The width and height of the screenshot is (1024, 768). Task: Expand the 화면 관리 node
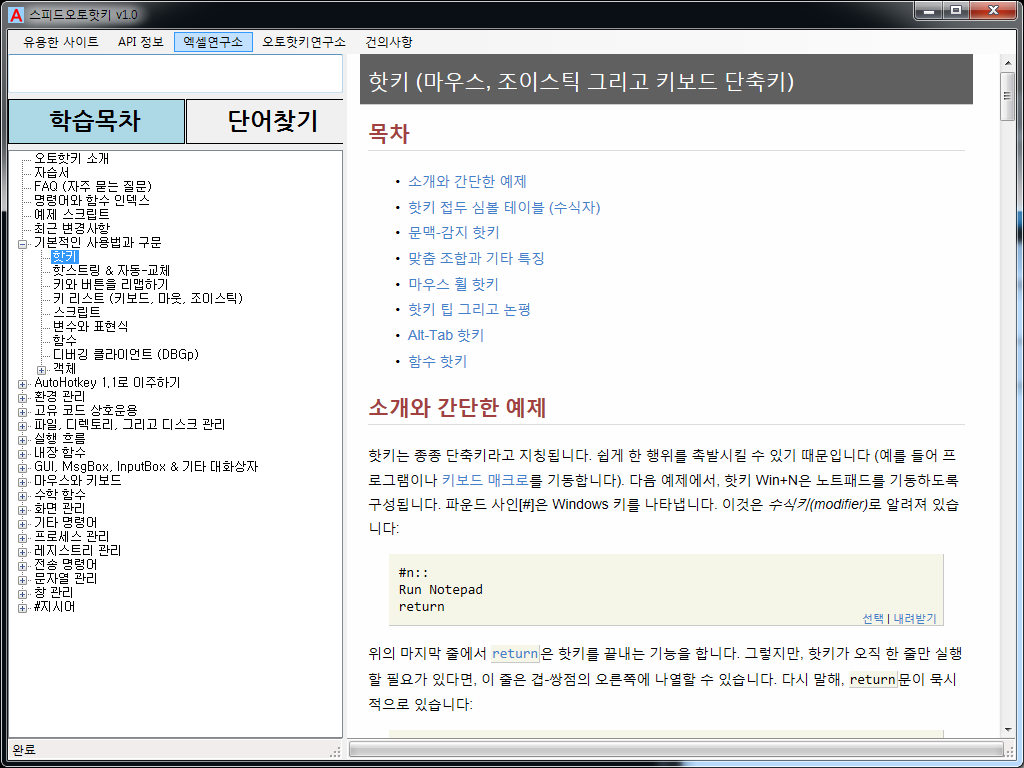pos(22,510)
